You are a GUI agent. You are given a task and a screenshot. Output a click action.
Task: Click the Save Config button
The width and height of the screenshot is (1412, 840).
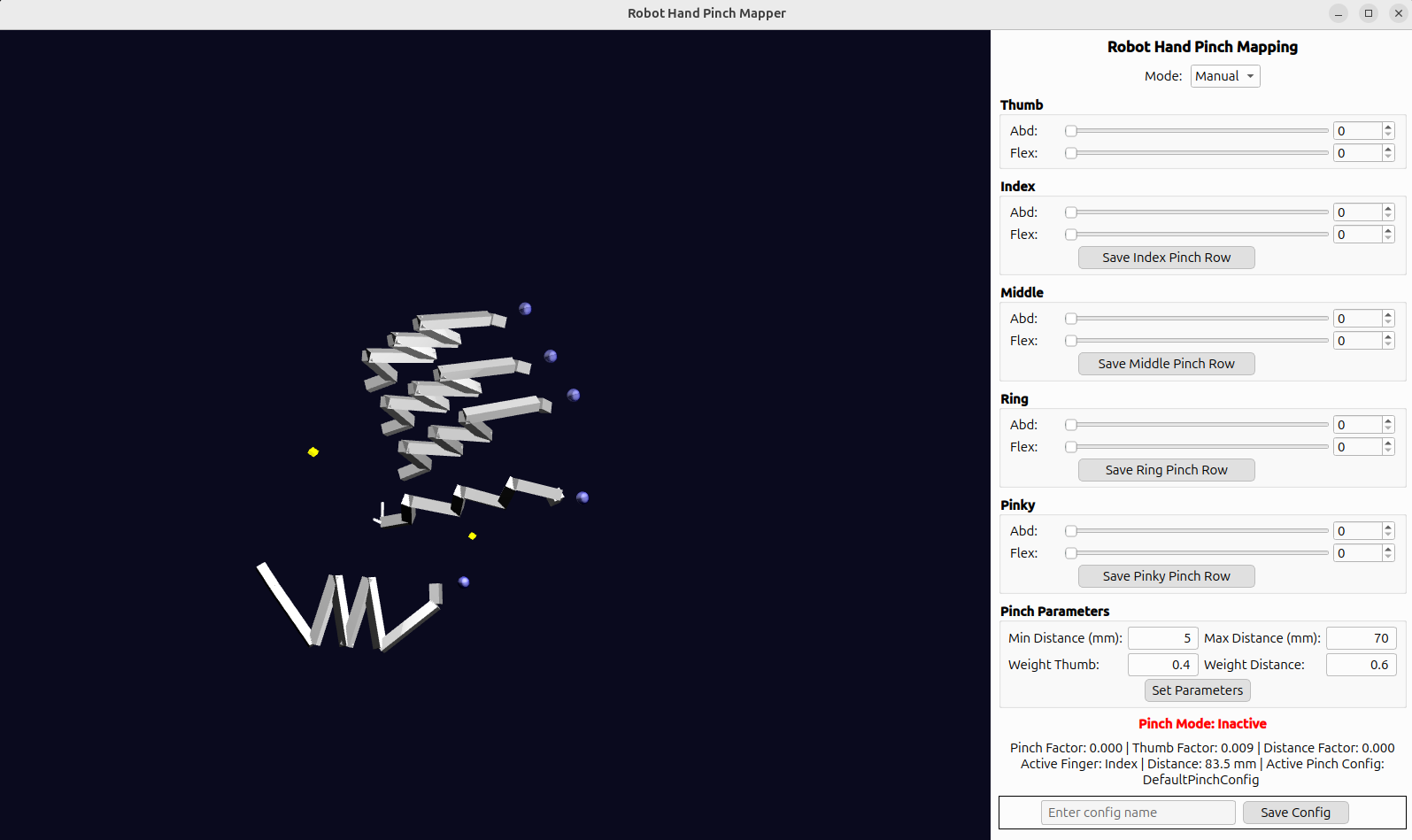point(1296,813)
